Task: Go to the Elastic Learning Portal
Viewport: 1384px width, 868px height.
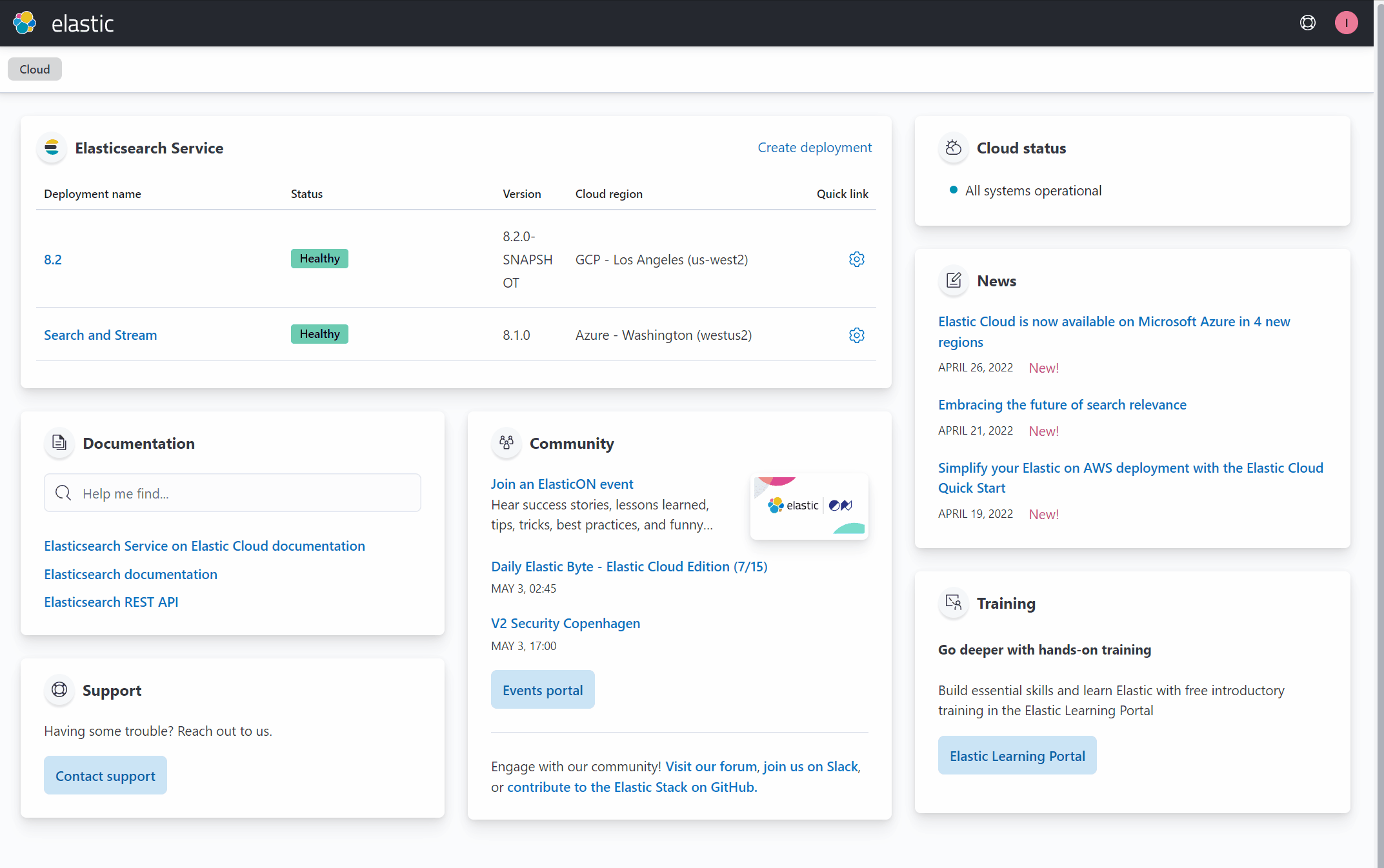Action: pyautogui.click(x=1017, y=756)
